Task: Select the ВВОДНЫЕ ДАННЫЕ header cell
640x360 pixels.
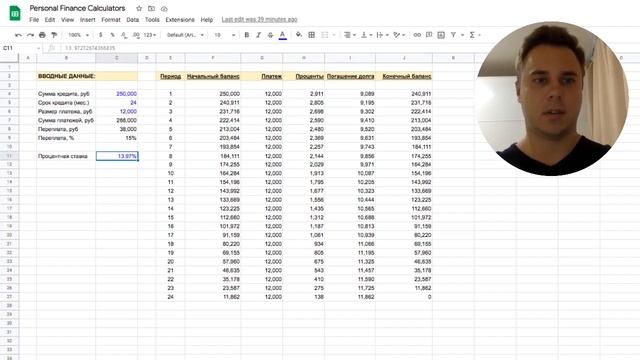Action: click(x=66, y=76)
